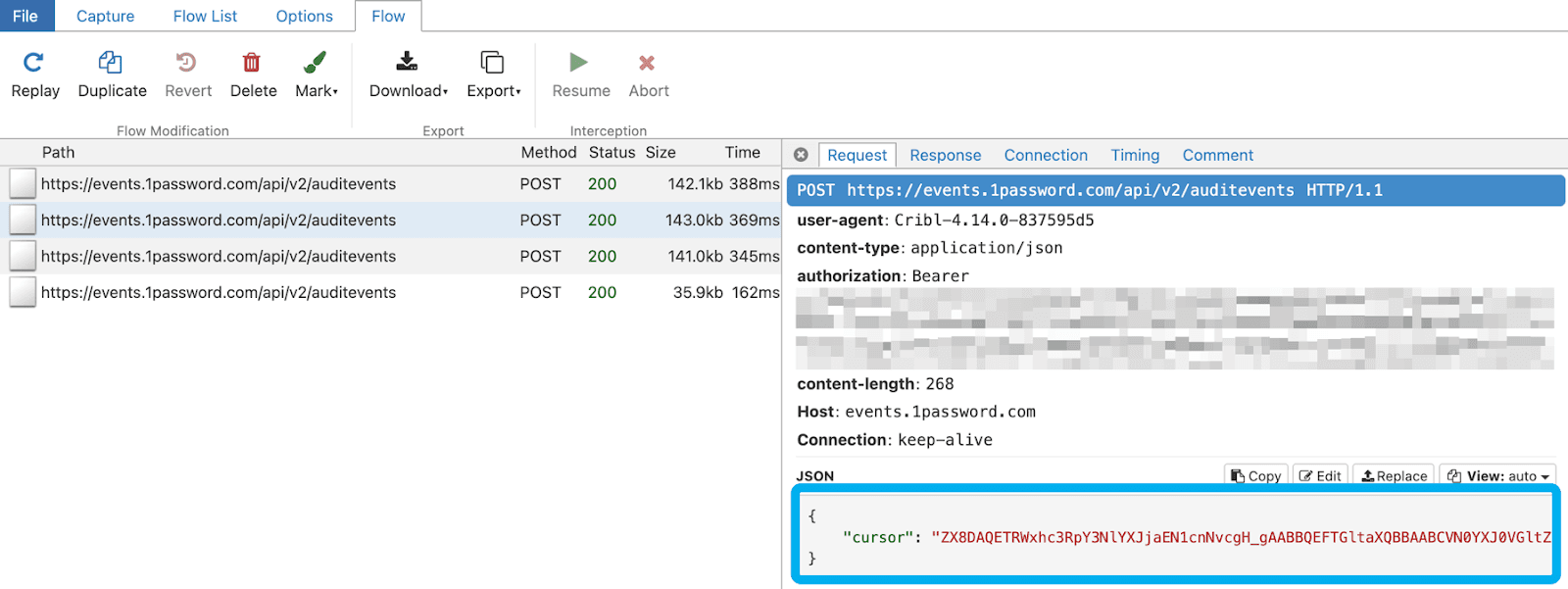Select the 142.1kb auditevents flow checkbox

(x=23, y=184)
